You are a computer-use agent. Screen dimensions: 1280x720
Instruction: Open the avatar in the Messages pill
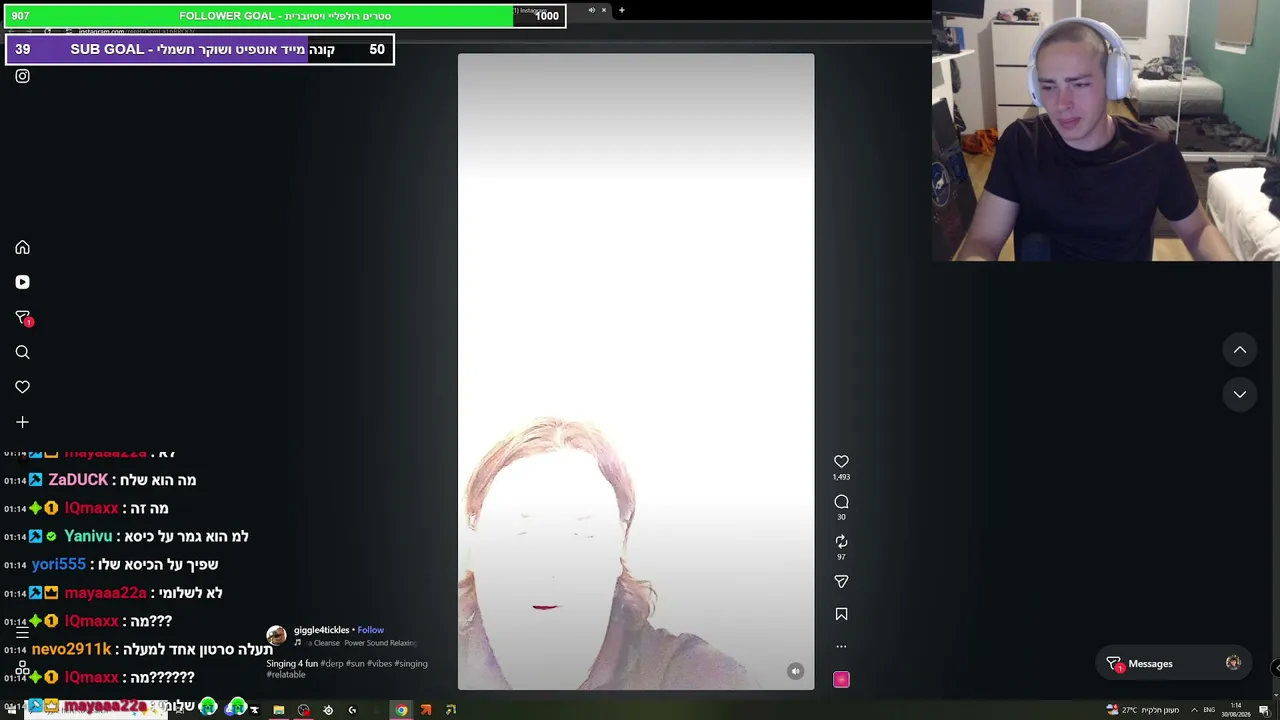[x=1233, y=663]
